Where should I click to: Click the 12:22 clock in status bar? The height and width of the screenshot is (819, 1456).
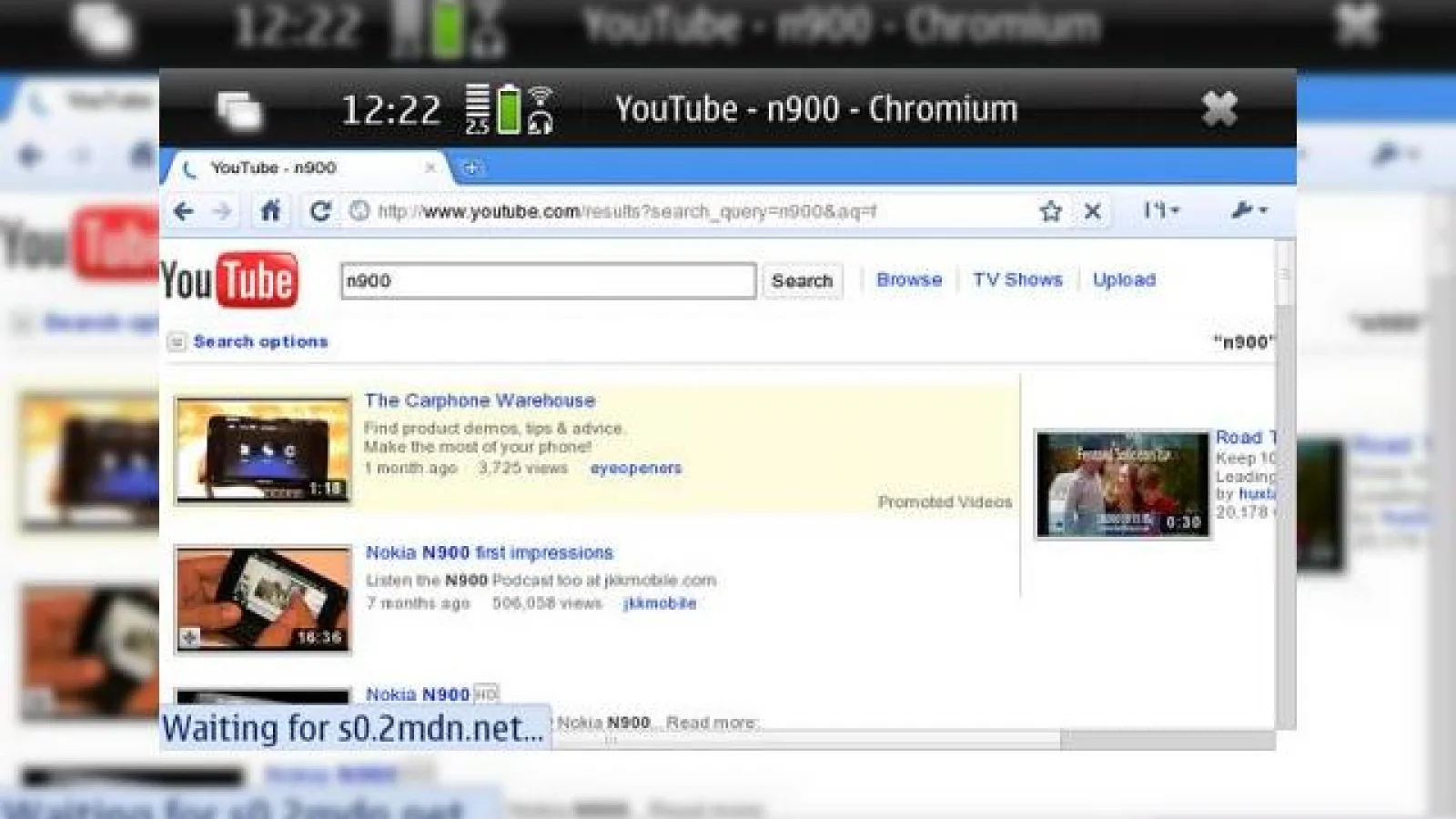point(390,110)
